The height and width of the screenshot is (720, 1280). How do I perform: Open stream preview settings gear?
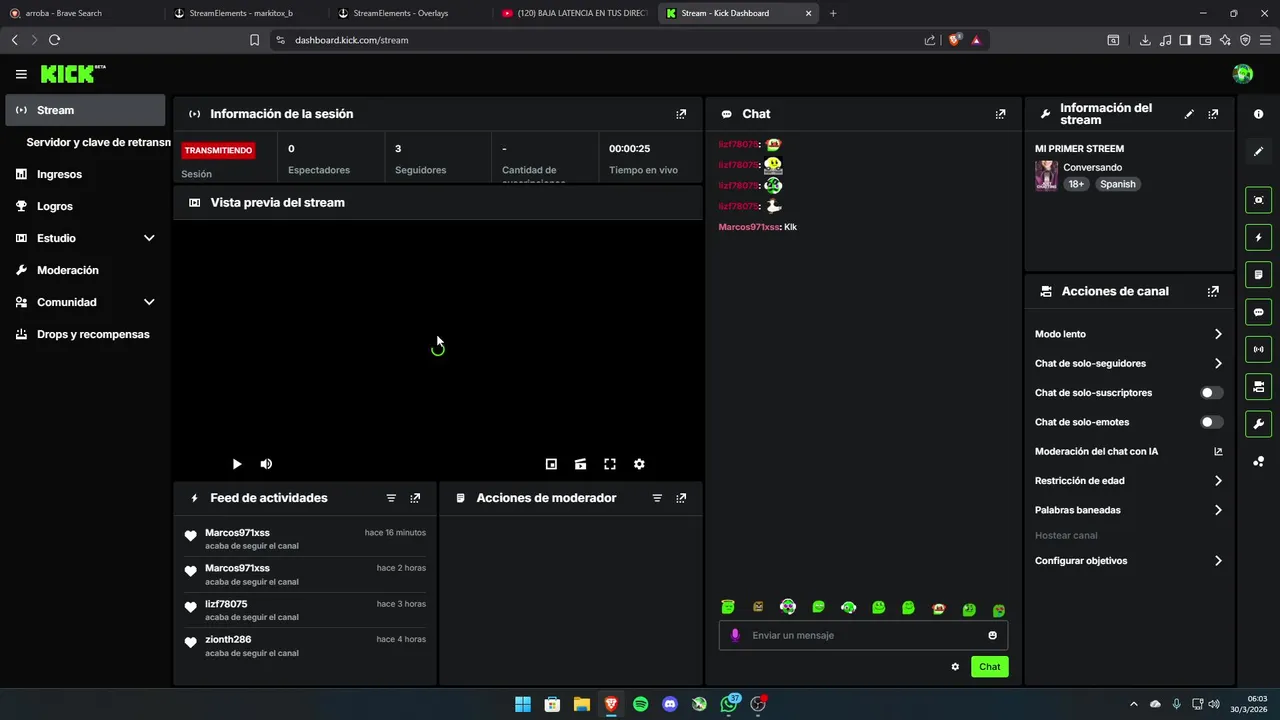[x=639, y=464]
